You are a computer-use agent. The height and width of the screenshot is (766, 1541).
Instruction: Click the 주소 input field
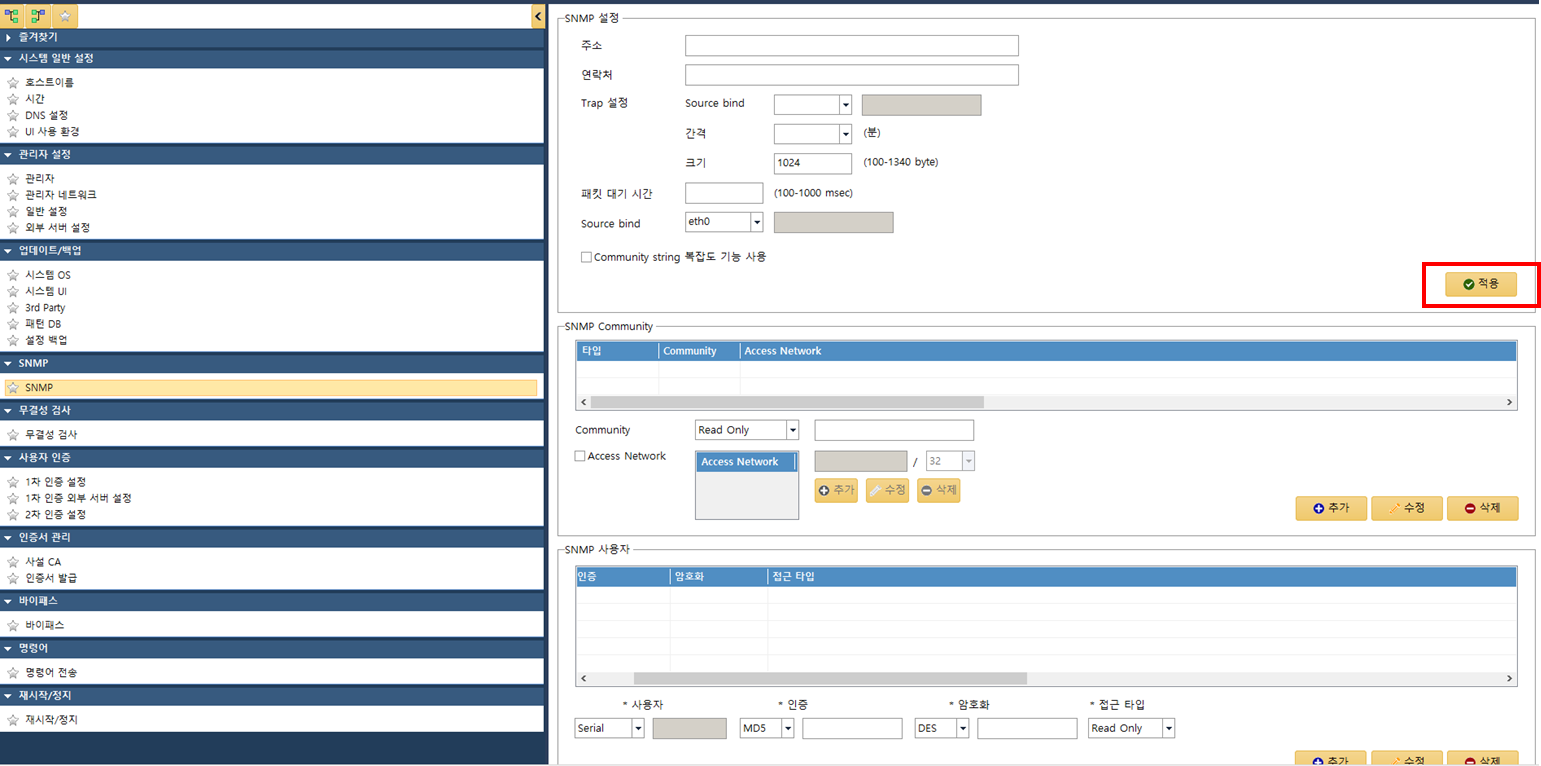click(x=852, y=46)
